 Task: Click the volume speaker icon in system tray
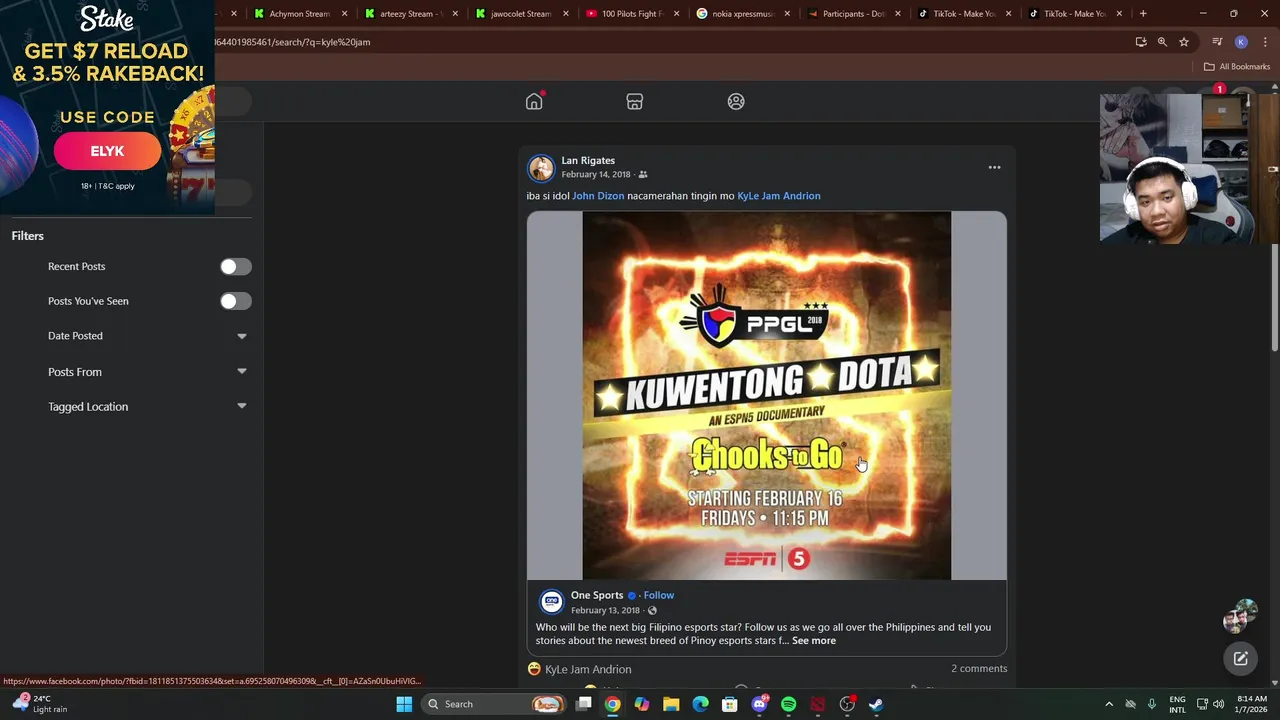pos(1219,704)
